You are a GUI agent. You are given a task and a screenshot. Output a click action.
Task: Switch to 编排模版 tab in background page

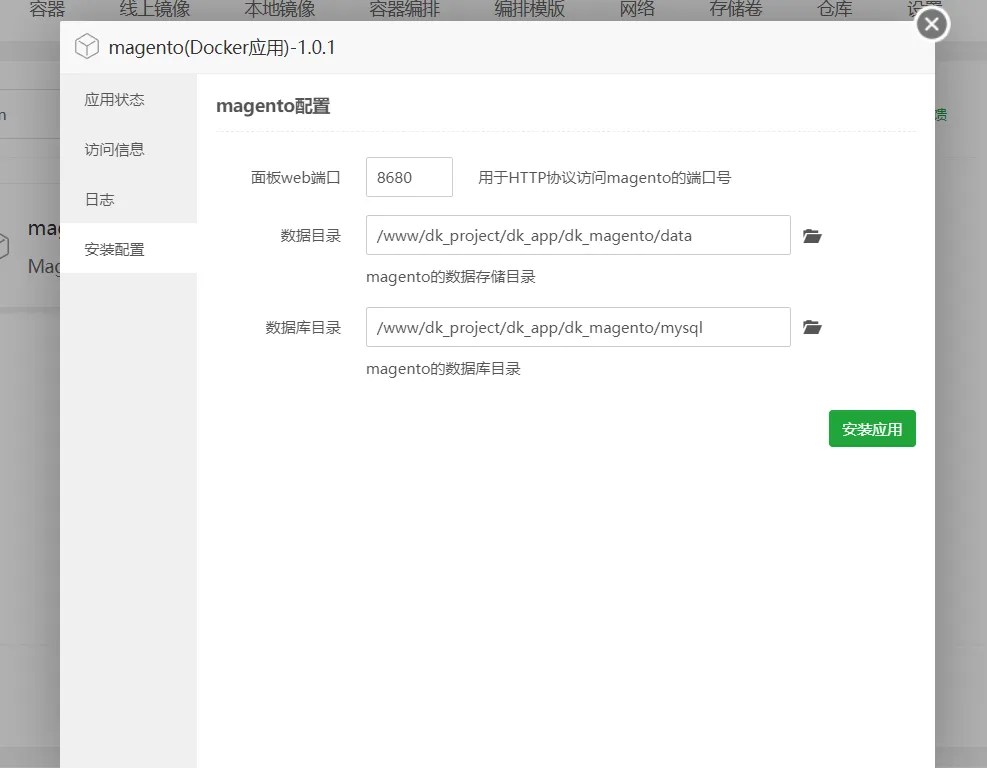pyautogui.click(x=529, y=9)
